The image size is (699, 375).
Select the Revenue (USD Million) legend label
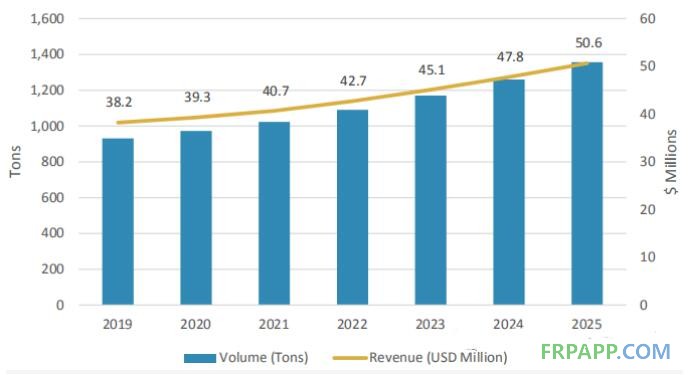click(438, 358)
